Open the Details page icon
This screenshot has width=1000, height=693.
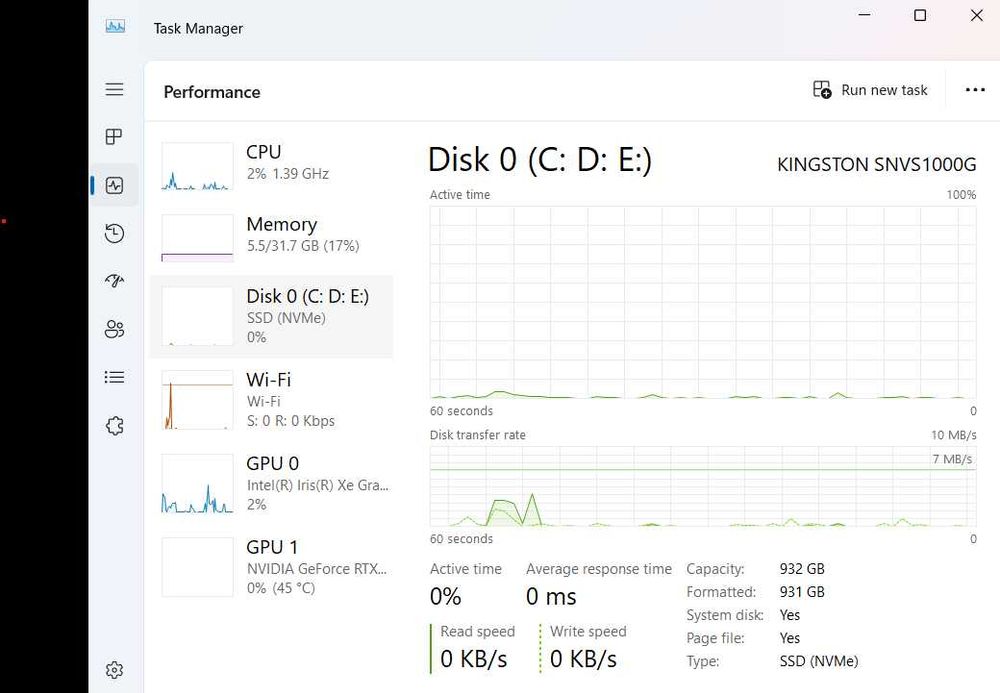(115, 377)
